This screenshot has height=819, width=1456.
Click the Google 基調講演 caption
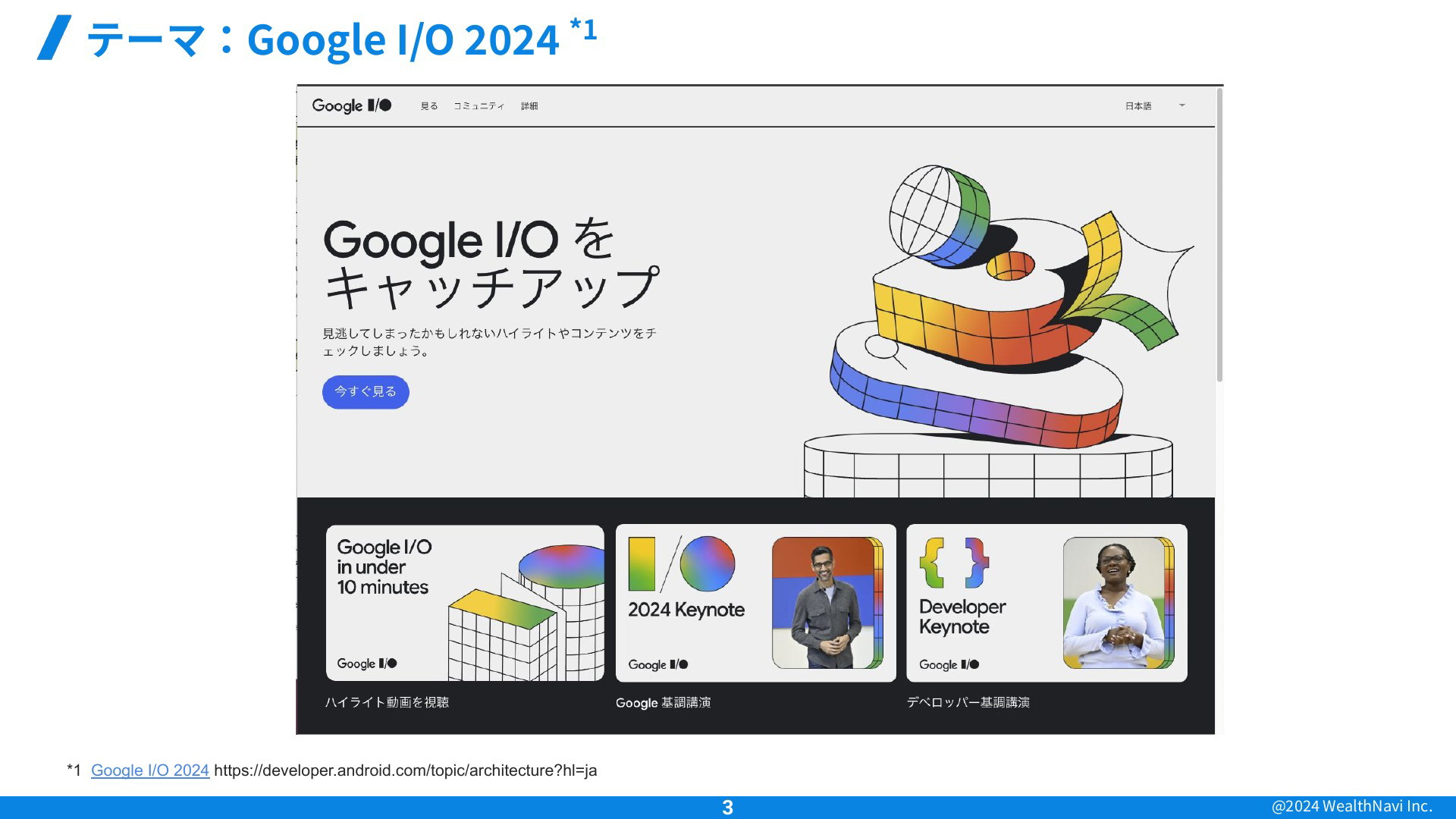664,703
